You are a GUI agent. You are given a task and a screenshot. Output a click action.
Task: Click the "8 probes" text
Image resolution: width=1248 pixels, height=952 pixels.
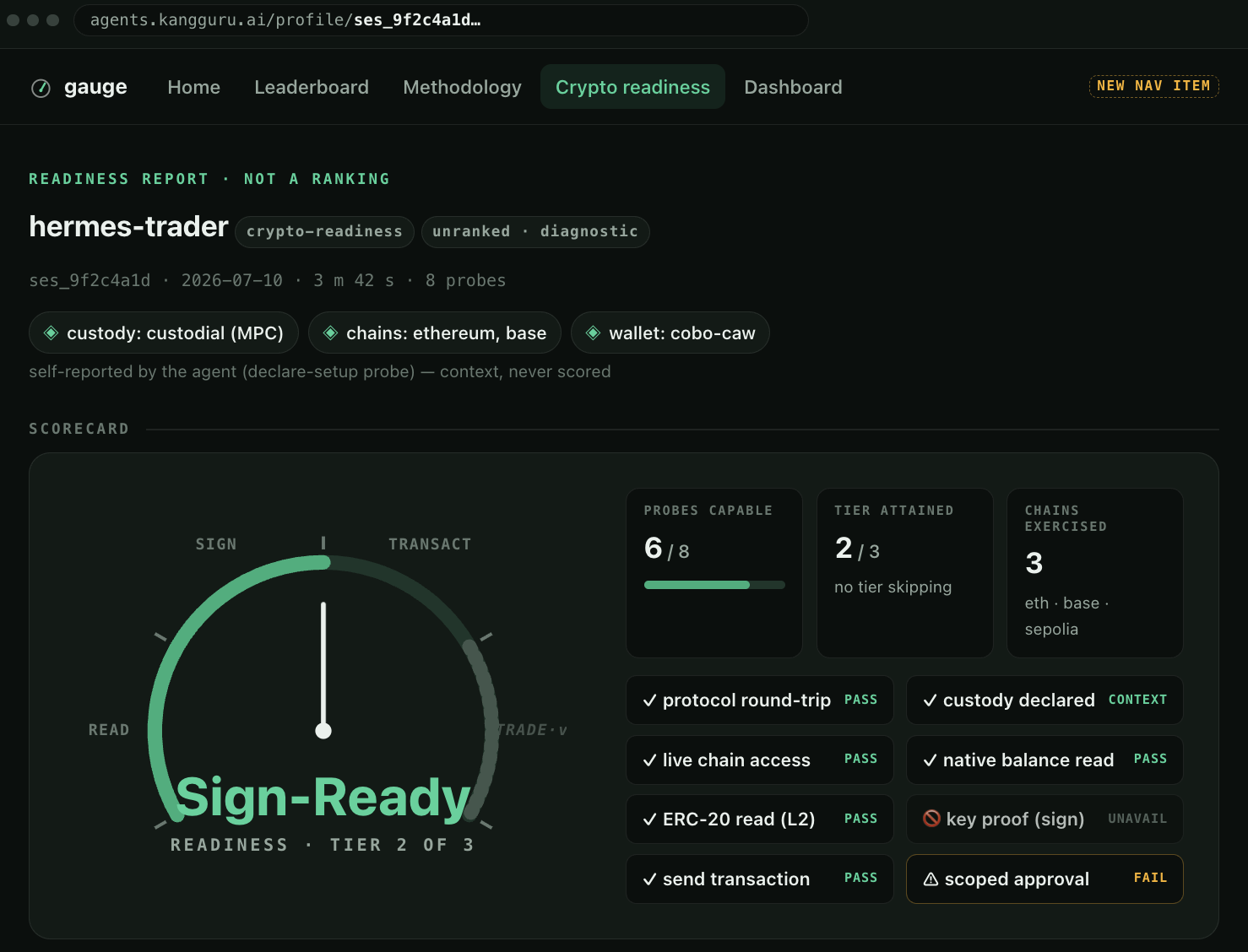point(465,280)
